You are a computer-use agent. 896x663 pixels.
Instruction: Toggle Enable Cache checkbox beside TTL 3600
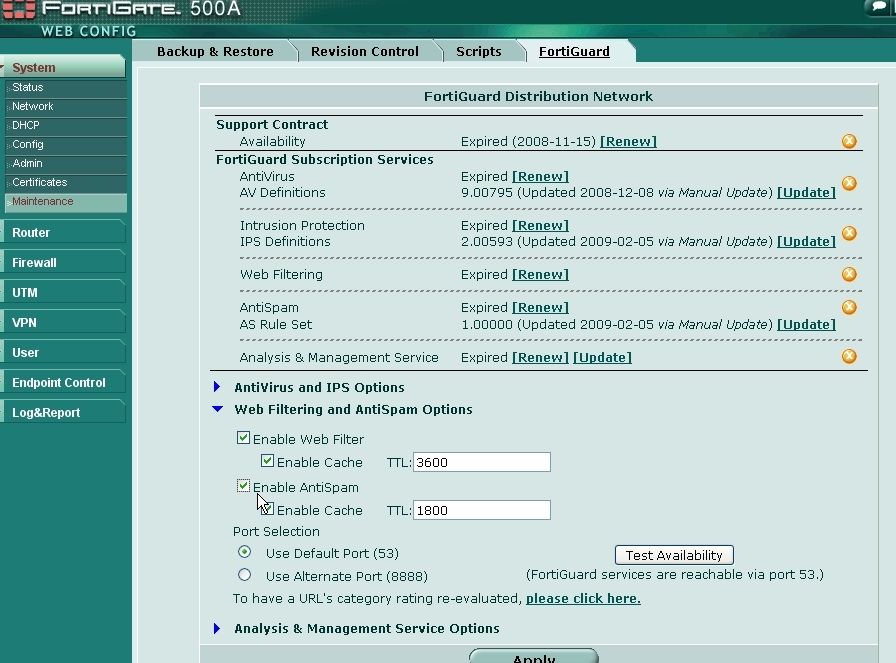coord(267,461)
